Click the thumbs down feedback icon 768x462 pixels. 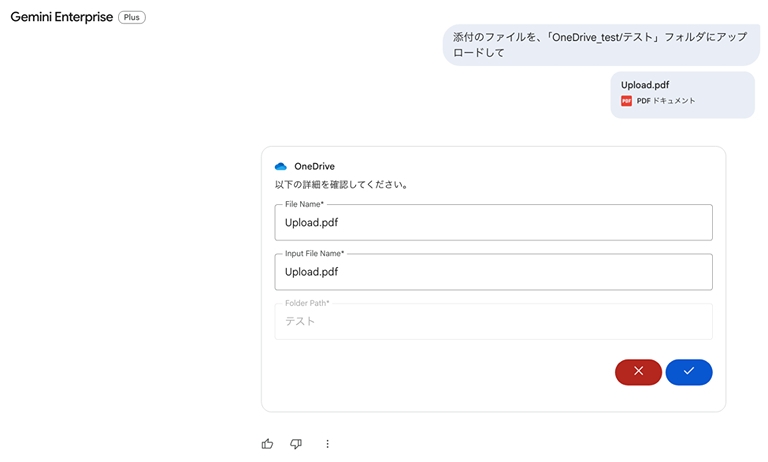[x=296, y=444]
